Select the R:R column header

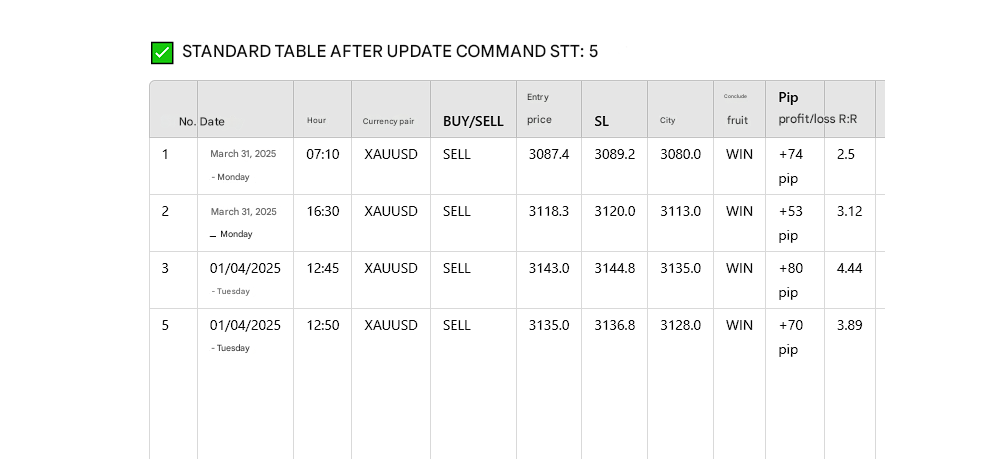pyautogui.click(x=848, y=119)
